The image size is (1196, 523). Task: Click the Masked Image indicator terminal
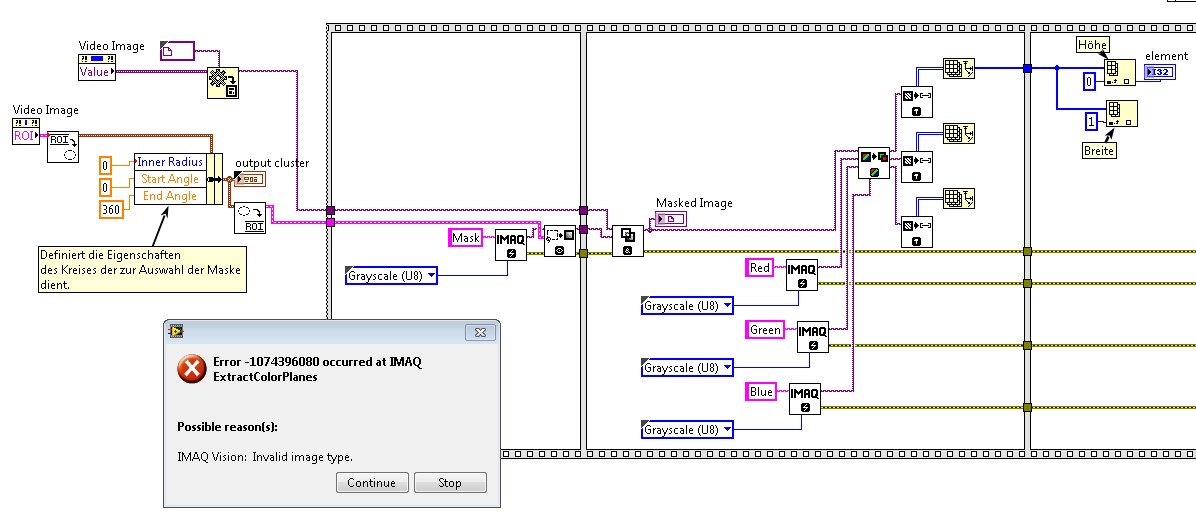click(670, 220)
